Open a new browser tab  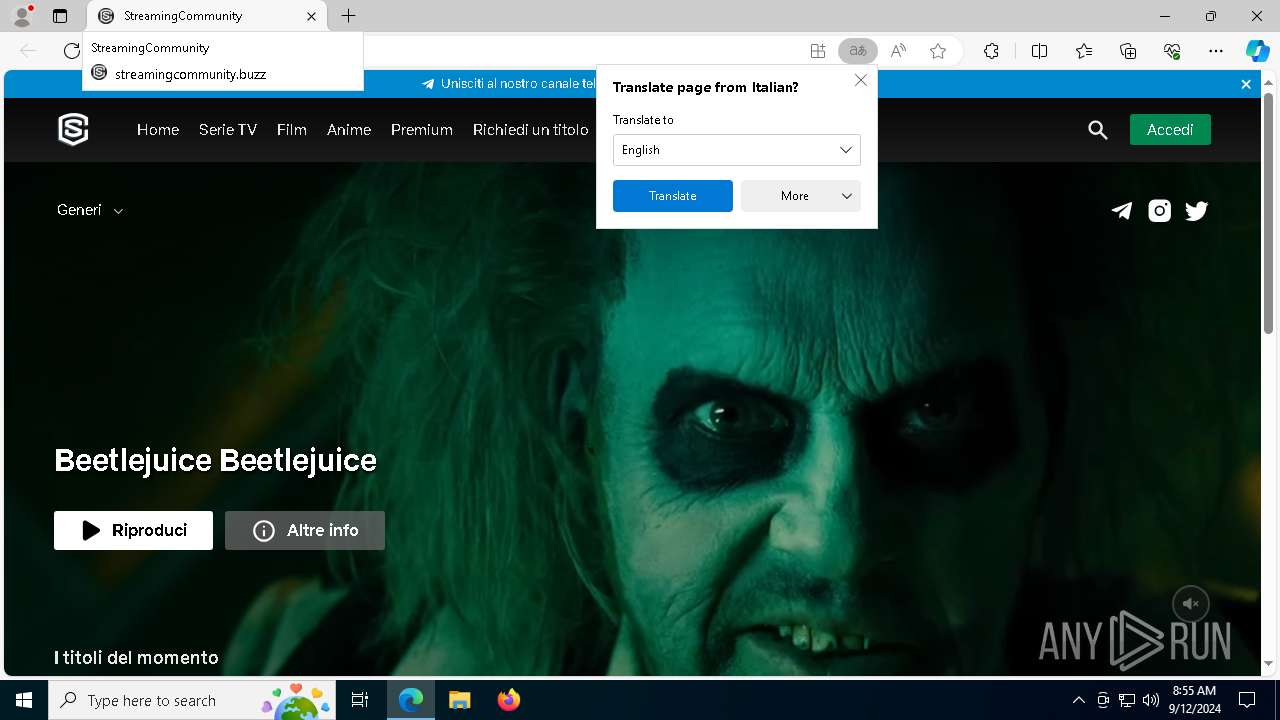348,16
